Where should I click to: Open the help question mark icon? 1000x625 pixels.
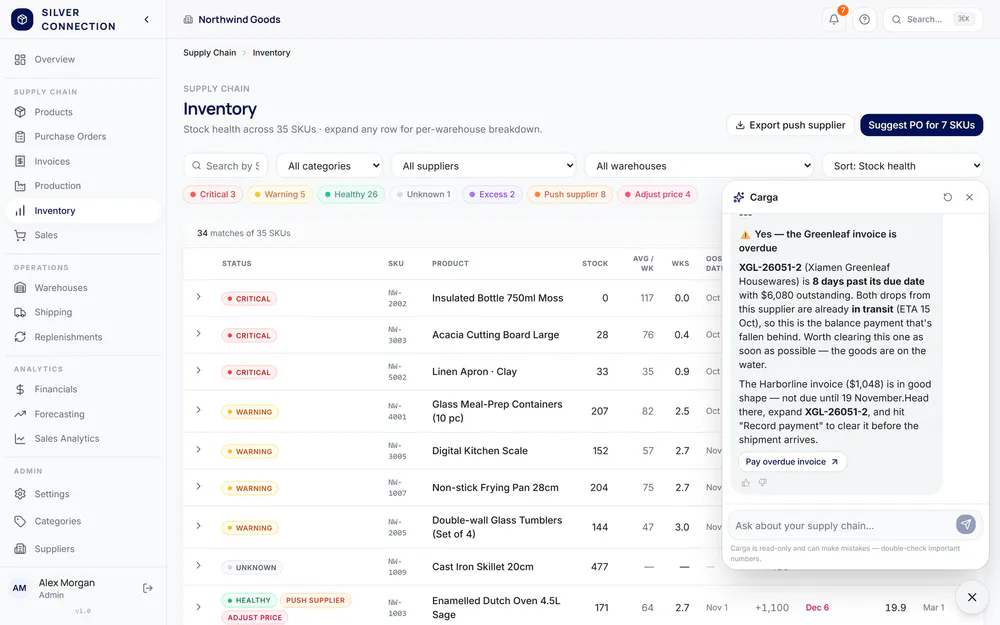864,19
